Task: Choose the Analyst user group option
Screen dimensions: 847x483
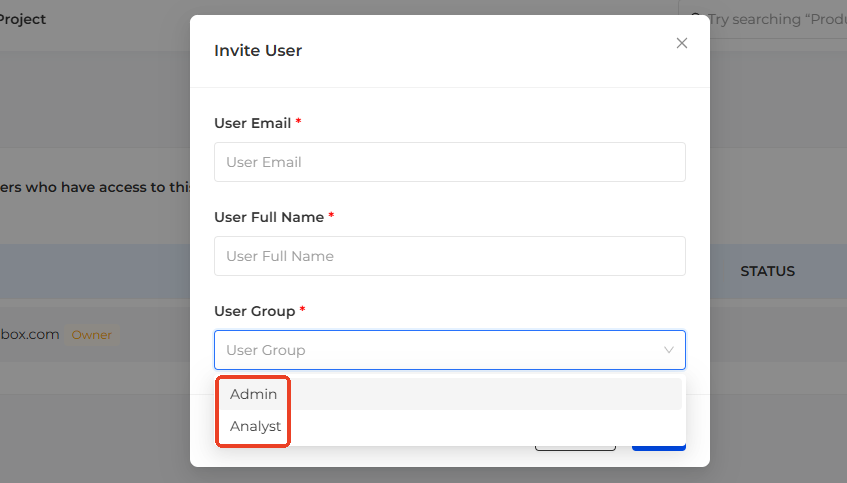Action: click(x=256, y=426)
